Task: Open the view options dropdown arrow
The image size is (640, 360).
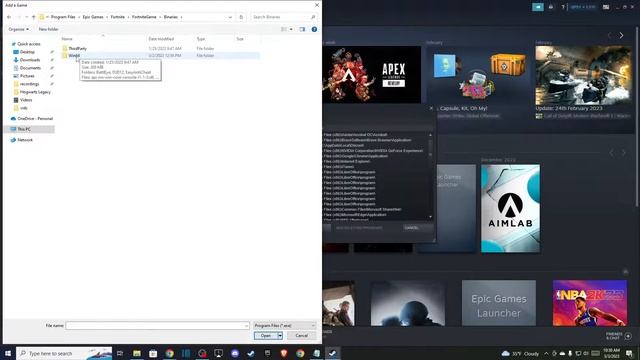Action: [x=291, y=29]
